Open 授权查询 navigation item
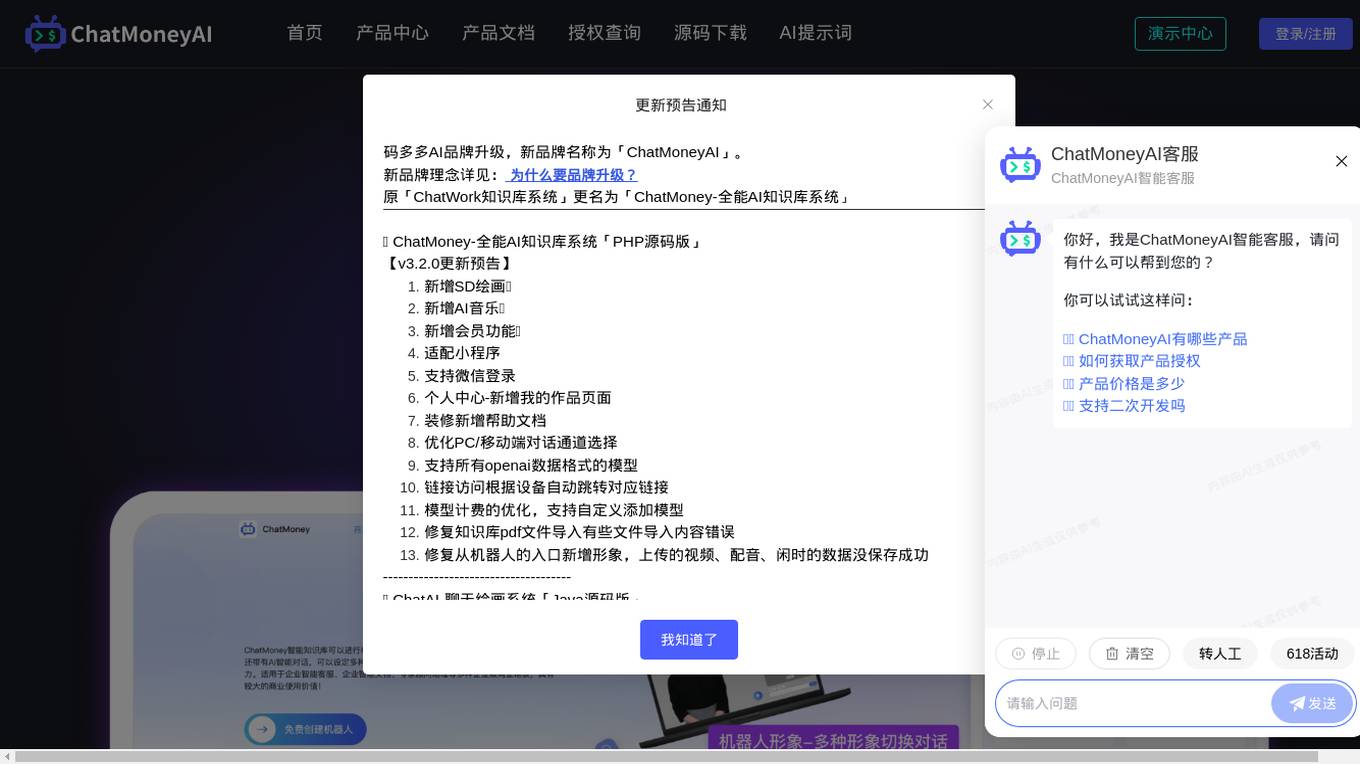 (604, 33)
